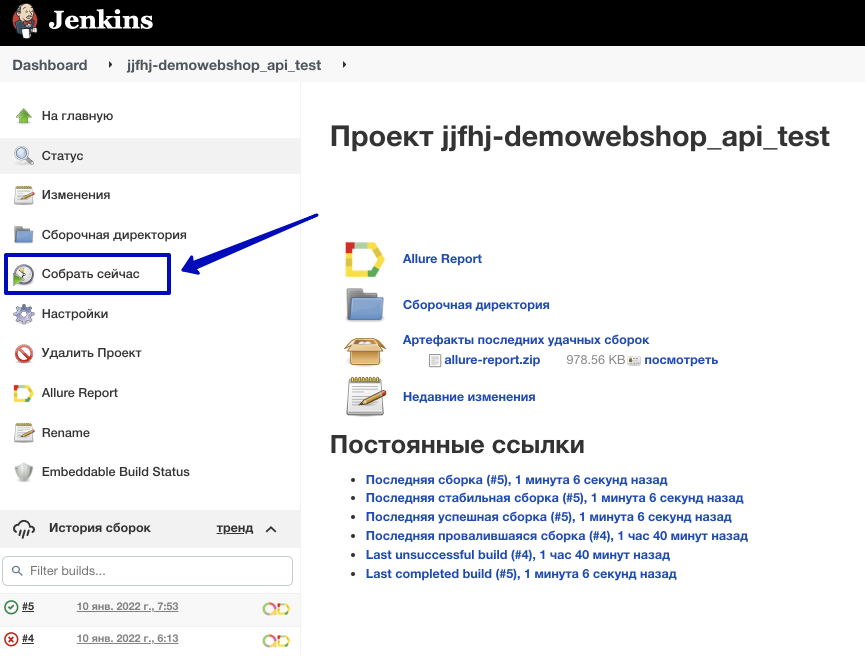Open Недавние изменения link

click(469, 397)
